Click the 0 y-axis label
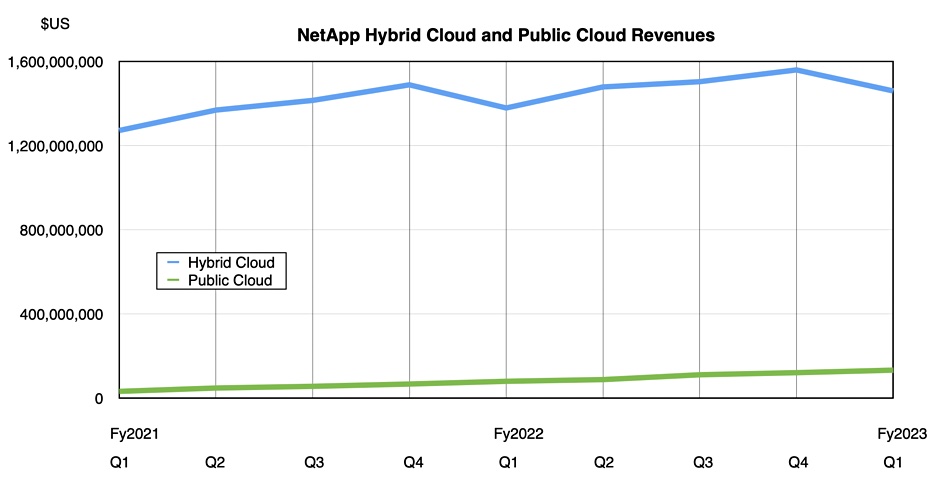950x480 pixels. coord(98,399)
